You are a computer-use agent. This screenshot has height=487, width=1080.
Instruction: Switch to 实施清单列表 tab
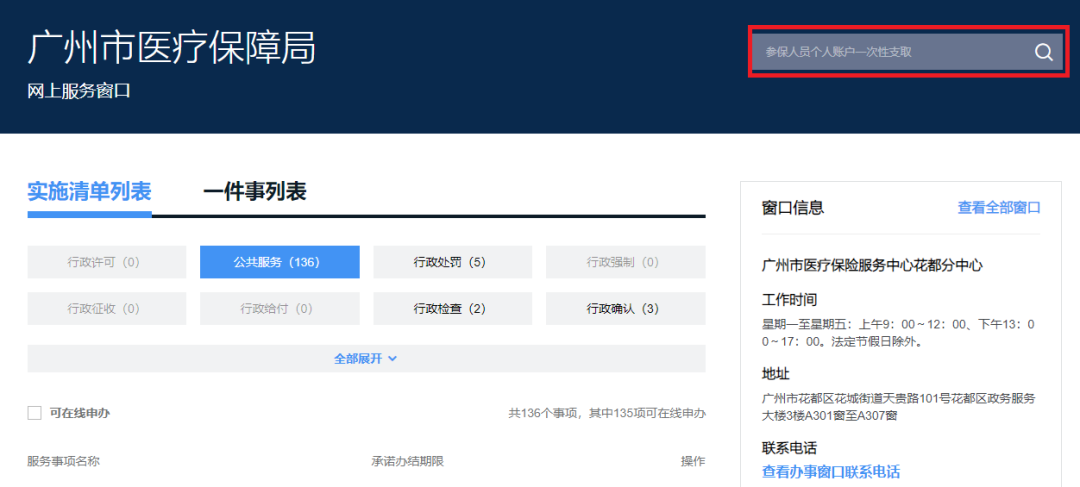tap(89, 192)
